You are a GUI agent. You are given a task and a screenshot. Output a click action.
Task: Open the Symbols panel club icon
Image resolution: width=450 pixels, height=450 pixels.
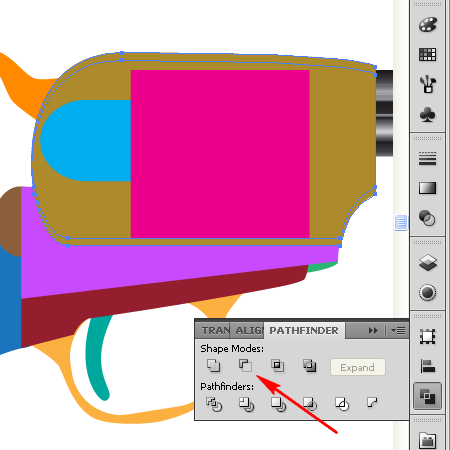coord(428,114)
